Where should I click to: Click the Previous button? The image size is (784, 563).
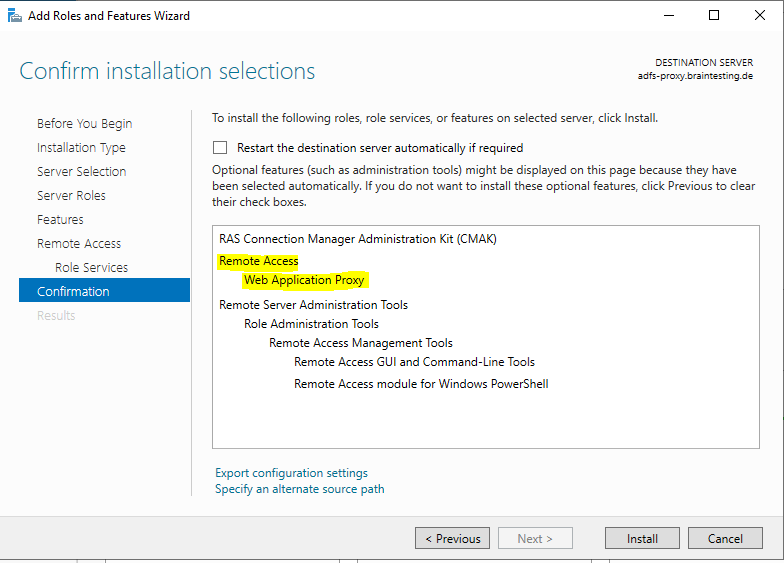(452, 538)
